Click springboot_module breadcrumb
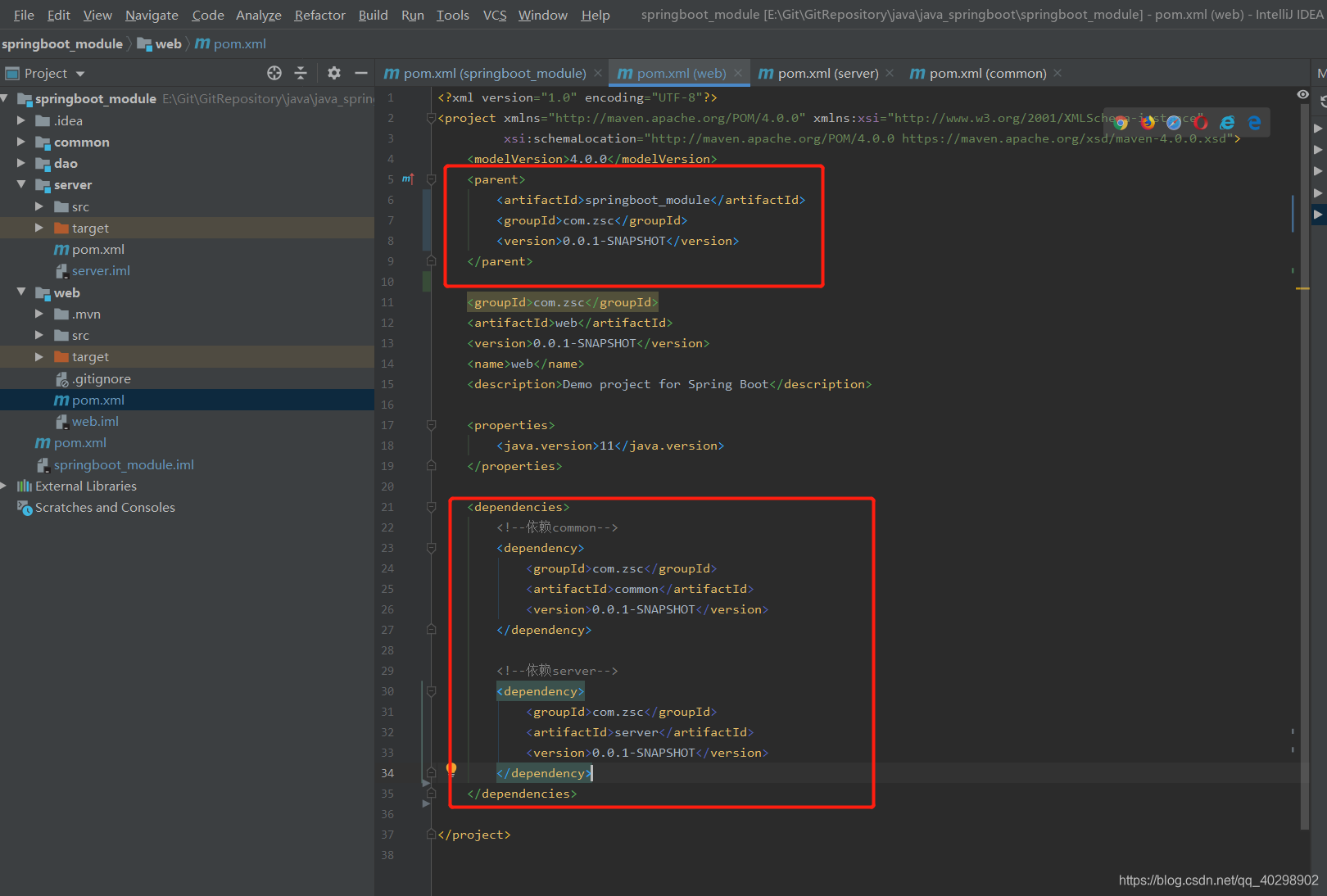 point(62,43)
